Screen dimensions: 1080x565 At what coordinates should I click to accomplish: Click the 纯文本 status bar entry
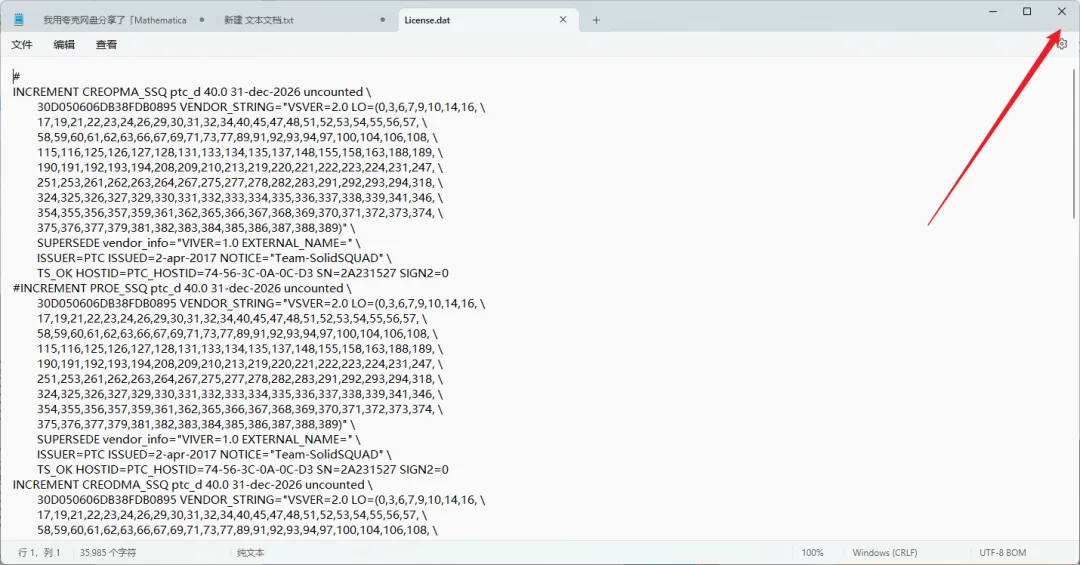[251, 553]
